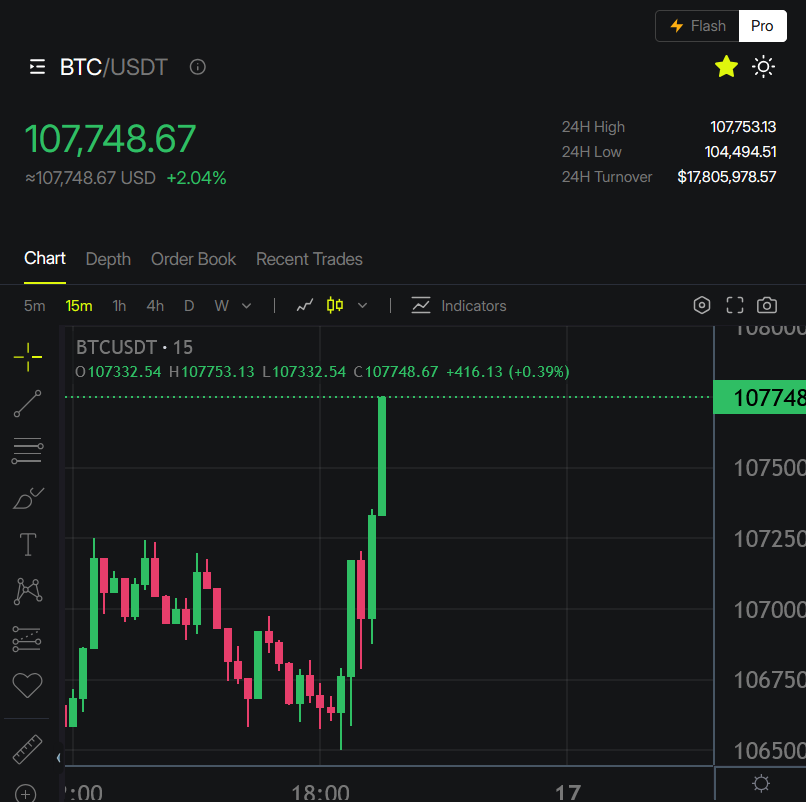This screenshot has width=806, height=802.
Task: Click the current price label 107748
Action: [760, 397]
